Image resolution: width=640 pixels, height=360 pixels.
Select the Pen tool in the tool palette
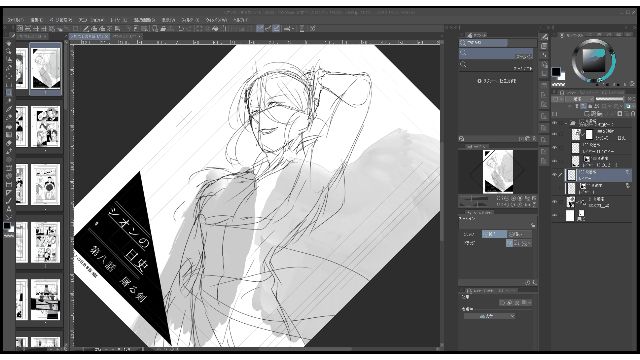(x=9, y=109)
